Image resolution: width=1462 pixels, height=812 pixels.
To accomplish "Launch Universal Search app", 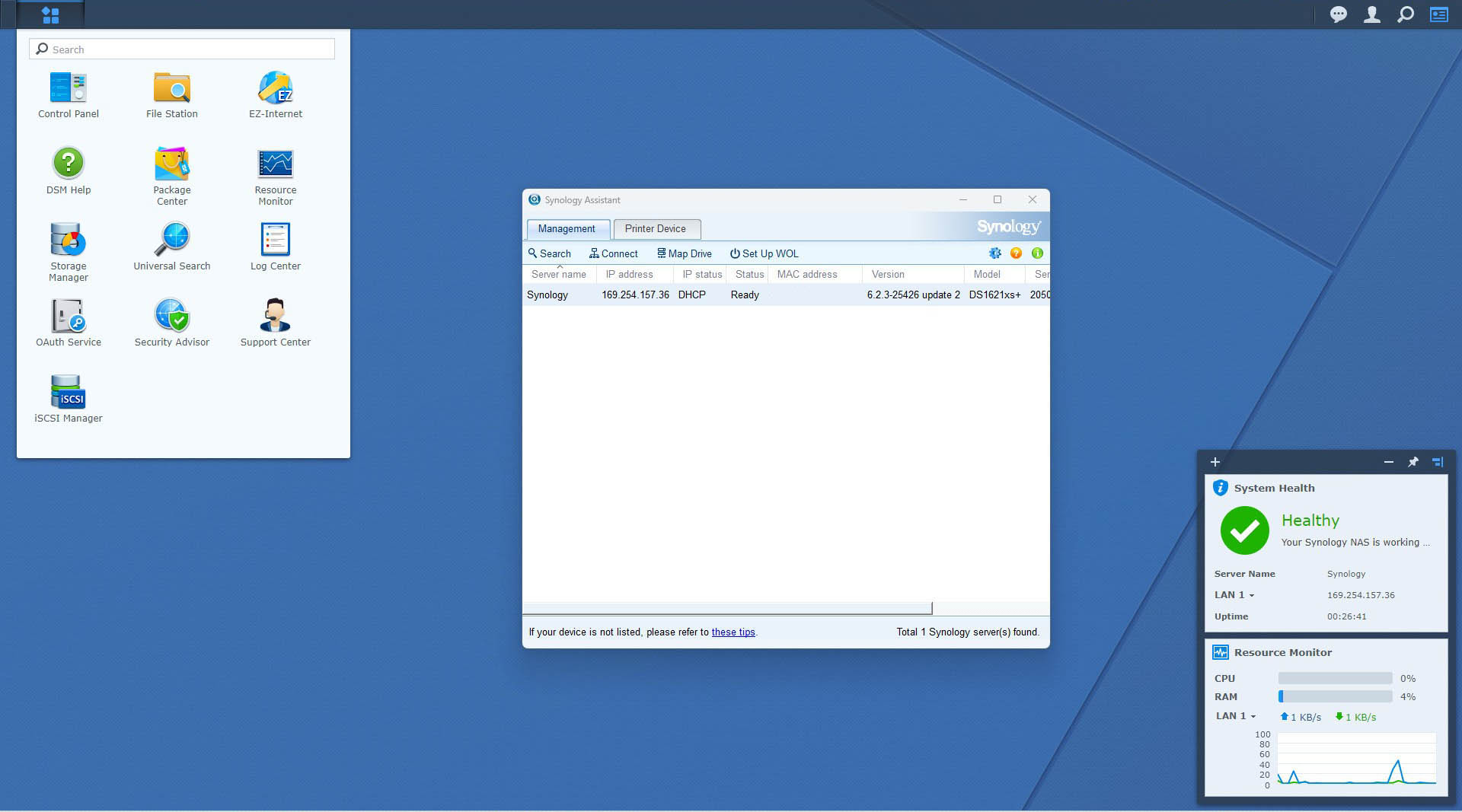I will coord(172,247).
